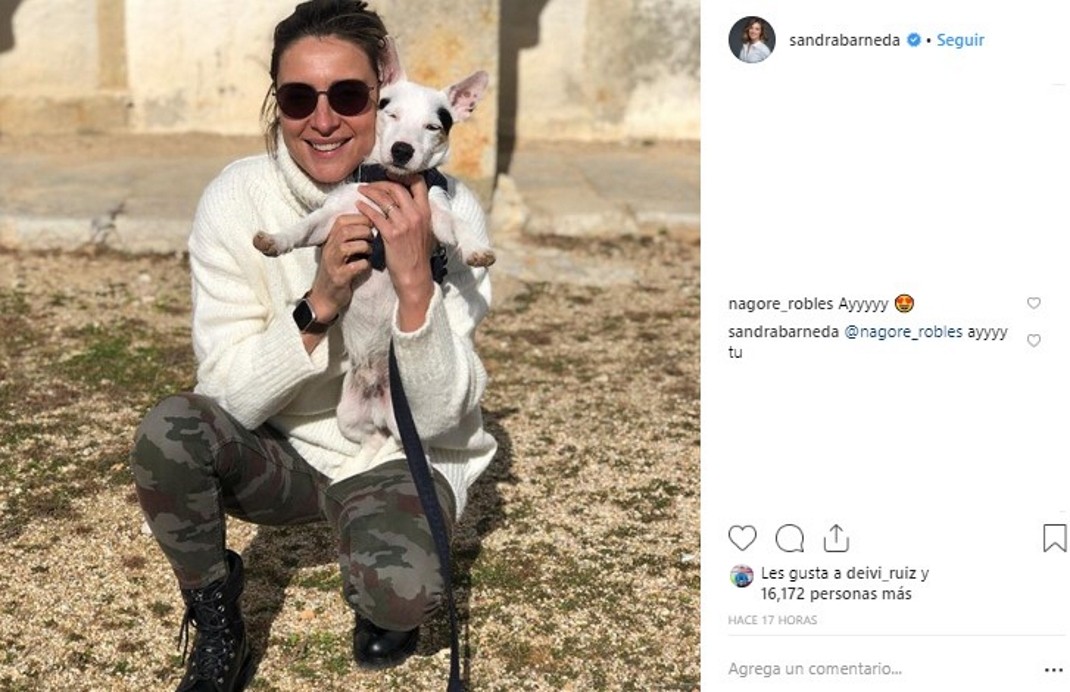Save post with the bookmark icon
The height and width of the screenshot is (692, 1070).
pos(1054,538)
